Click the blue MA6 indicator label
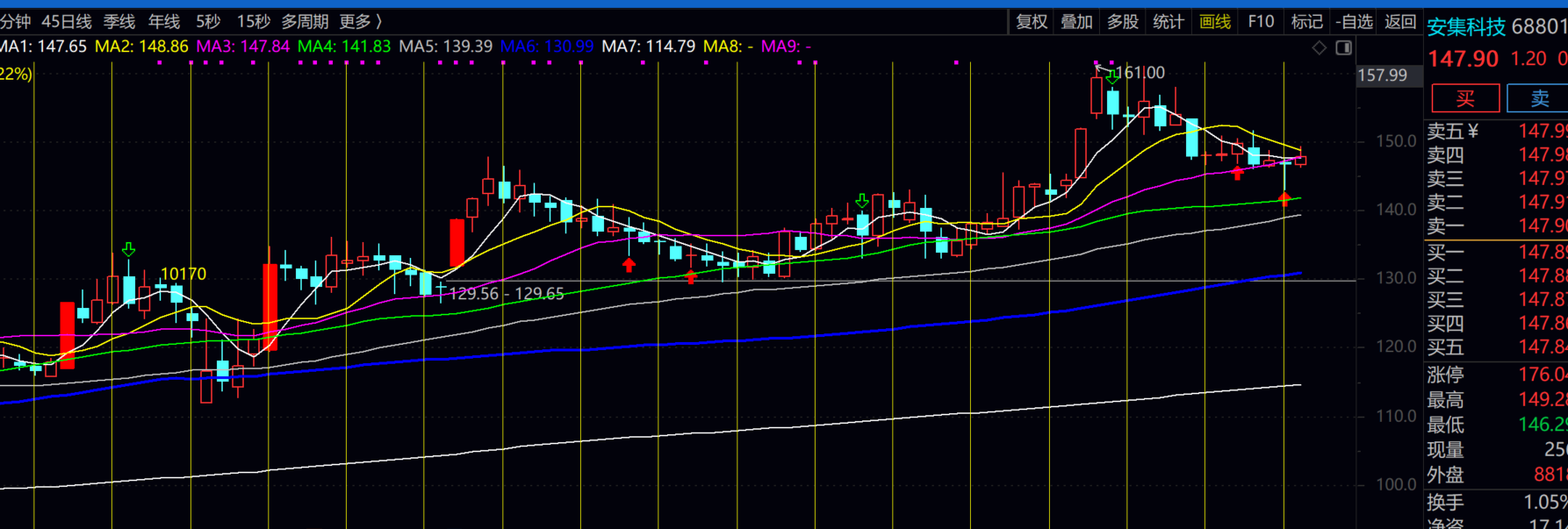The image size is (1568, 529). [x=546, y=46]
